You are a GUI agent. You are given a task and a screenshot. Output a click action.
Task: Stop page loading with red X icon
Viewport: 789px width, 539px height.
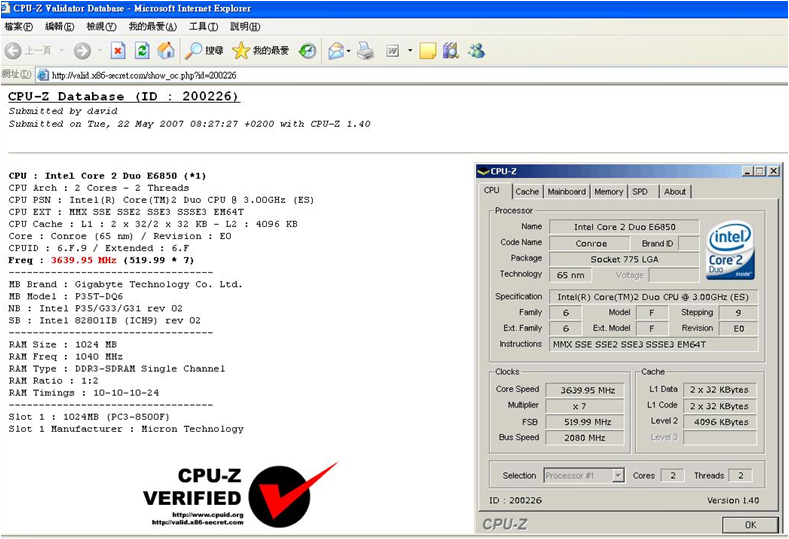point(118,51)
